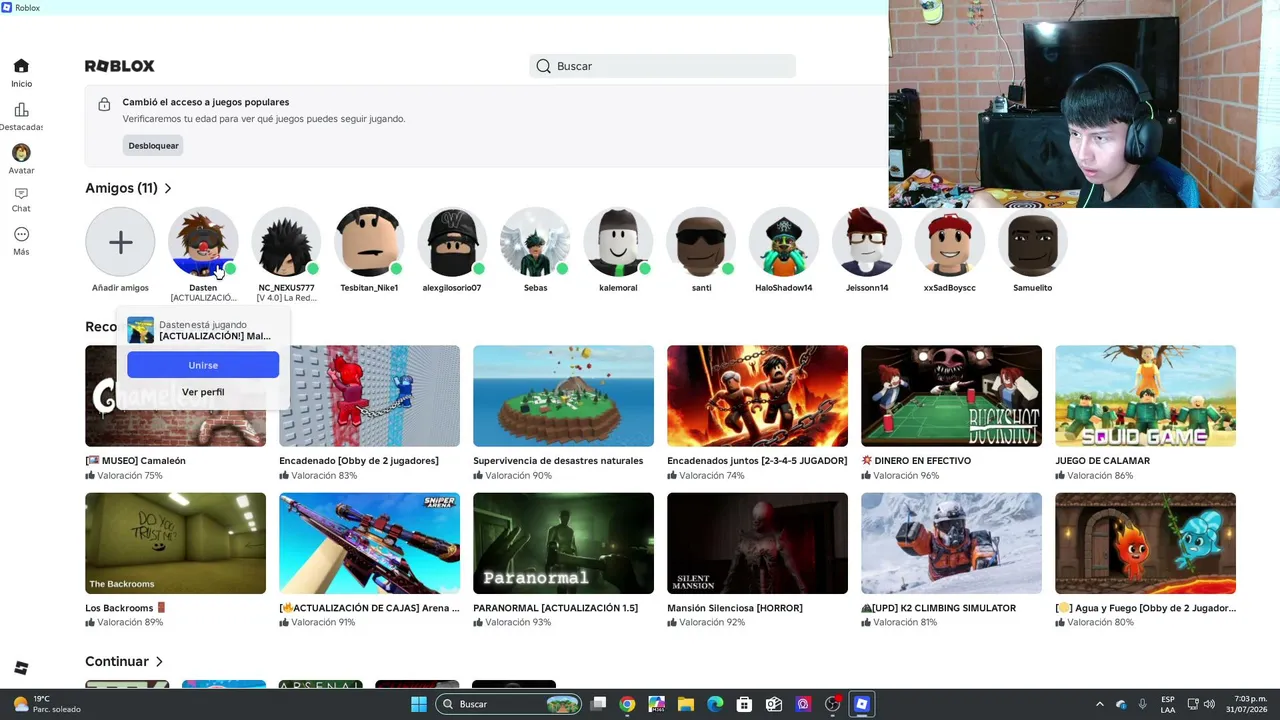Open the weather widget showing 19°C
Screen dimensions: 1280x720
[x=46, y=704]
